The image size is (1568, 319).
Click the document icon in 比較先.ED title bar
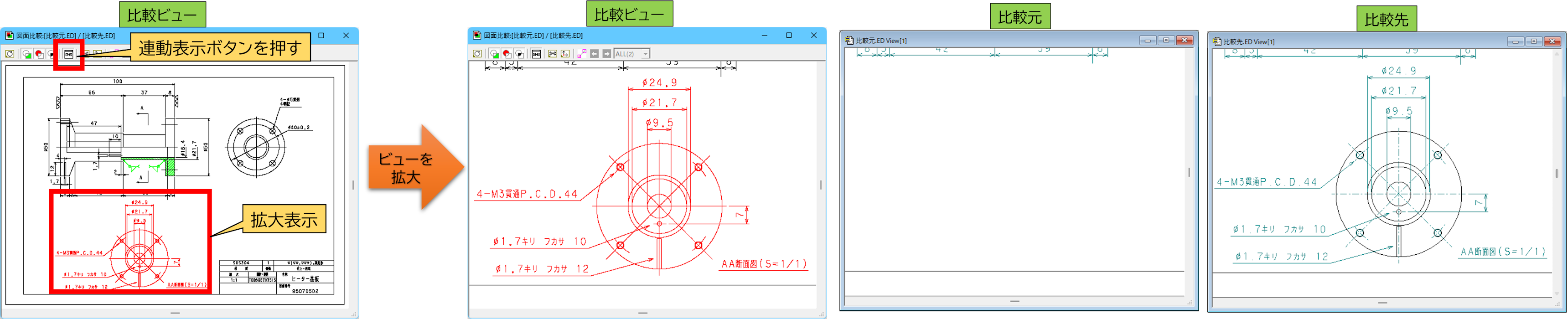pos(1217,41)
